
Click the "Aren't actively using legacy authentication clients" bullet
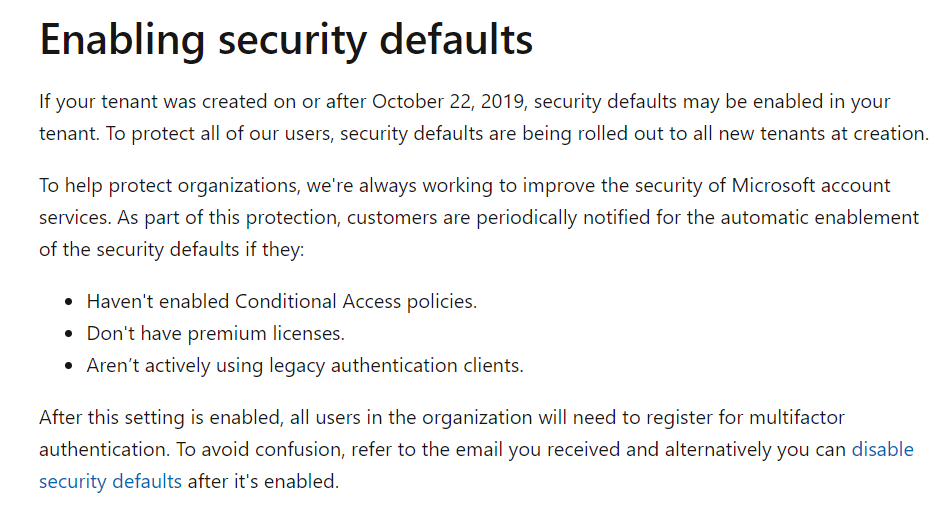(305, 366)
